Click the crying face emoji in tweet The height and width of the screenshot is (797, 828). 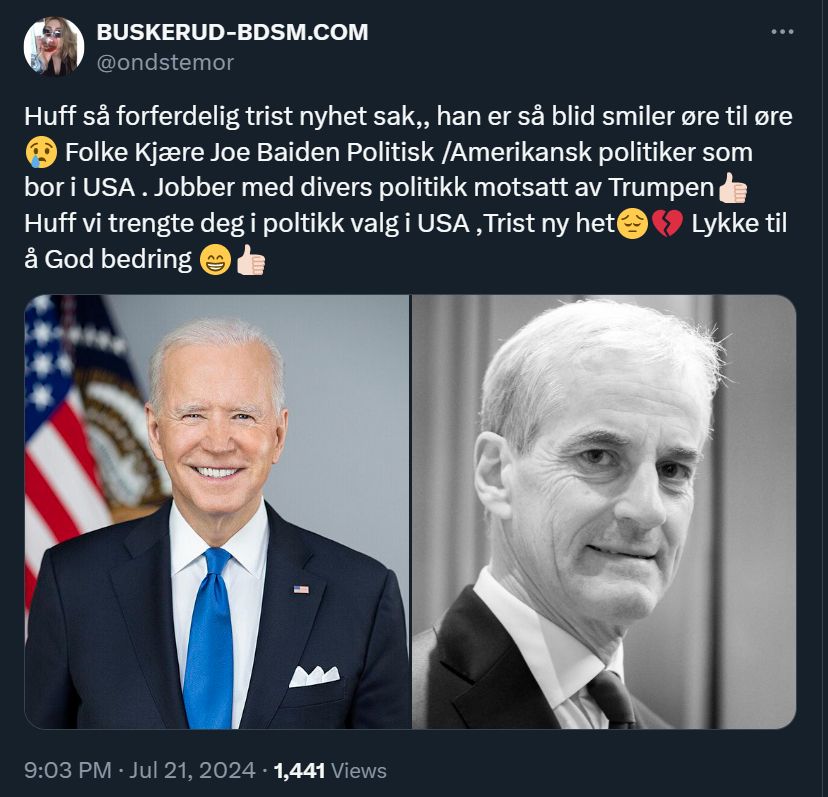tap(41, 153)
